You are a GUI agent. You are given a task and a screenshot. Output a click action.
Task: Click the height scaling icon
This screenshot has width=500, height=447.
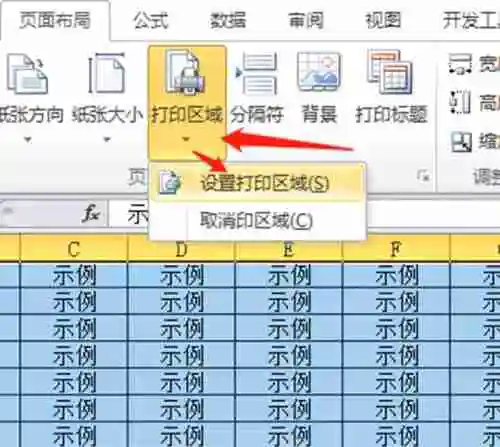460,102
